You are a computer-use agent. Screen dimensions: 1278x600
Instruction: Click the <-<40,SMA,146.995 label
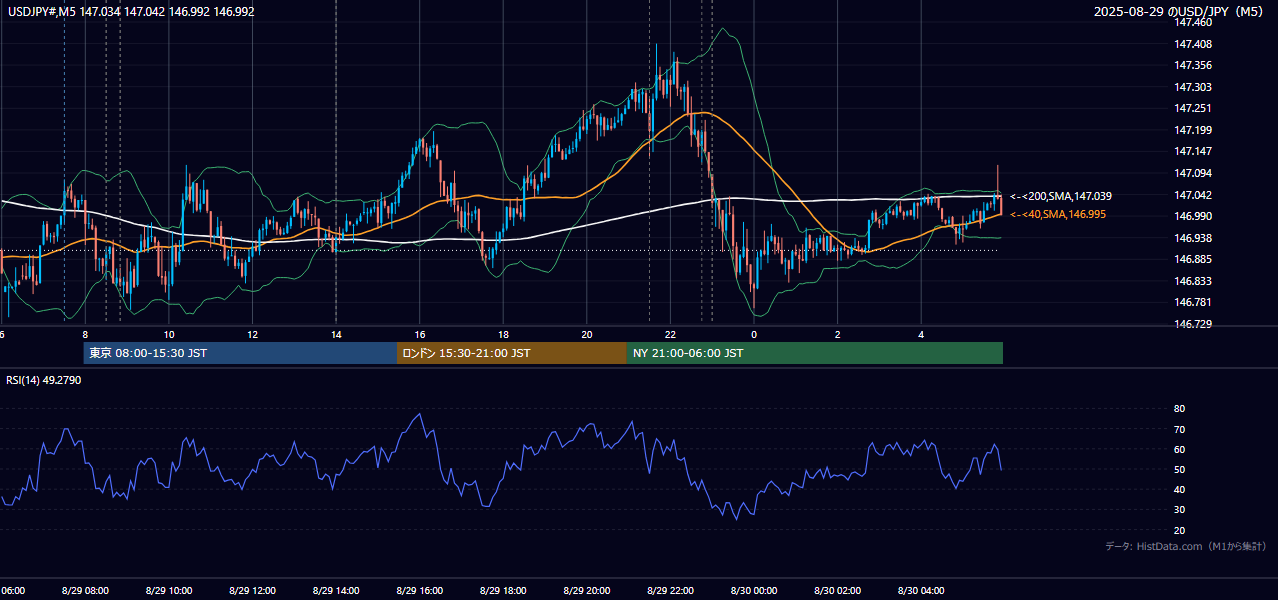1058,214
